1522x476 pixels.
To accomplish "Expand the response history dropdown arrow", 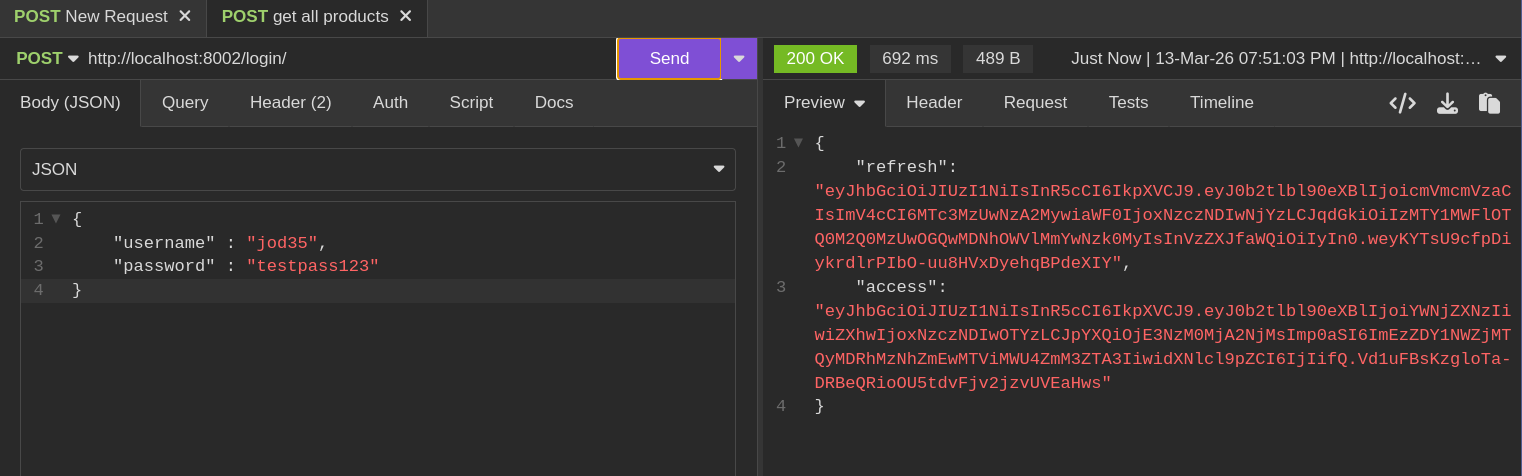I will [x=1500, y=58].
